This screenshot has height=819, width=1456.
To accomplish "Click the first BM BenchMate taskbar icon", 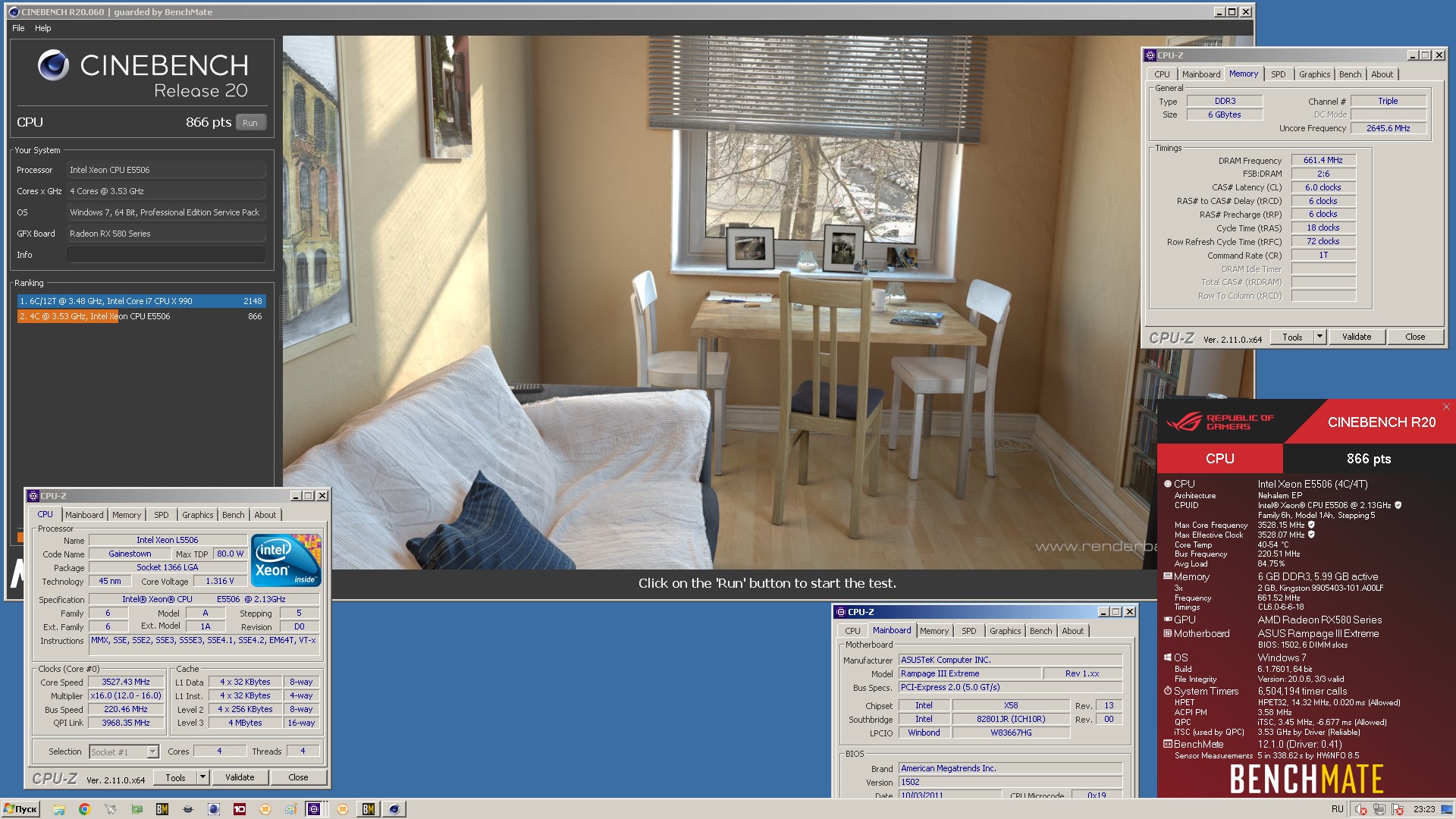I will [162, 809].
